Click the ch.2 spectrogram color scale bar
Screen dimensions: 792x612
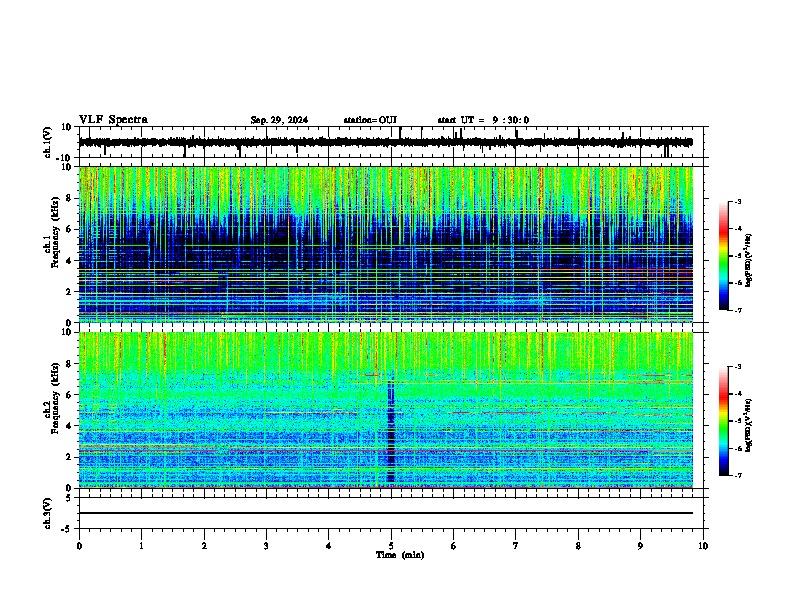[724, 421]
